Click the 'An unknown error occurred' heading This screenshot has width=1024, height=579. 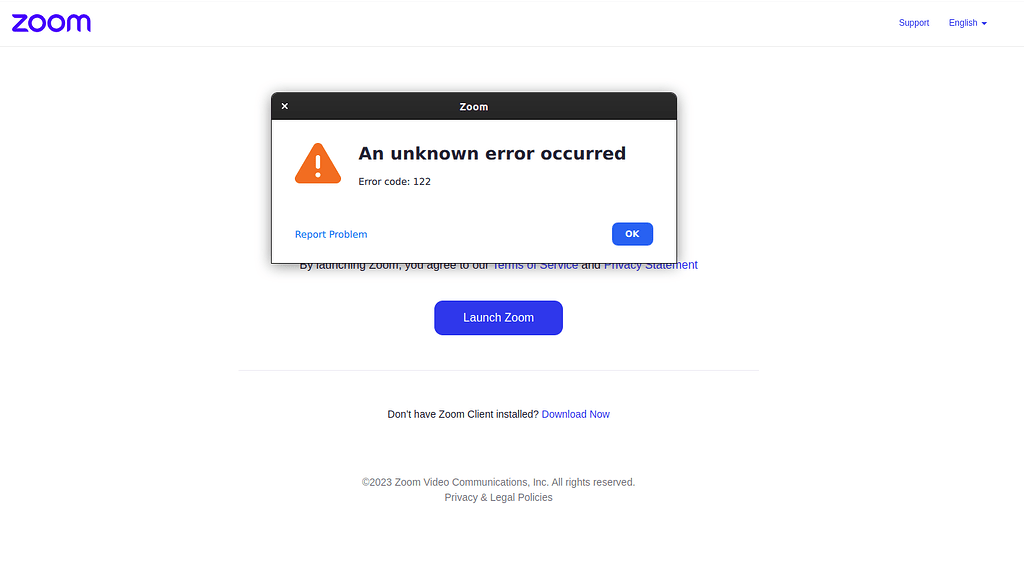click(492, 153)
